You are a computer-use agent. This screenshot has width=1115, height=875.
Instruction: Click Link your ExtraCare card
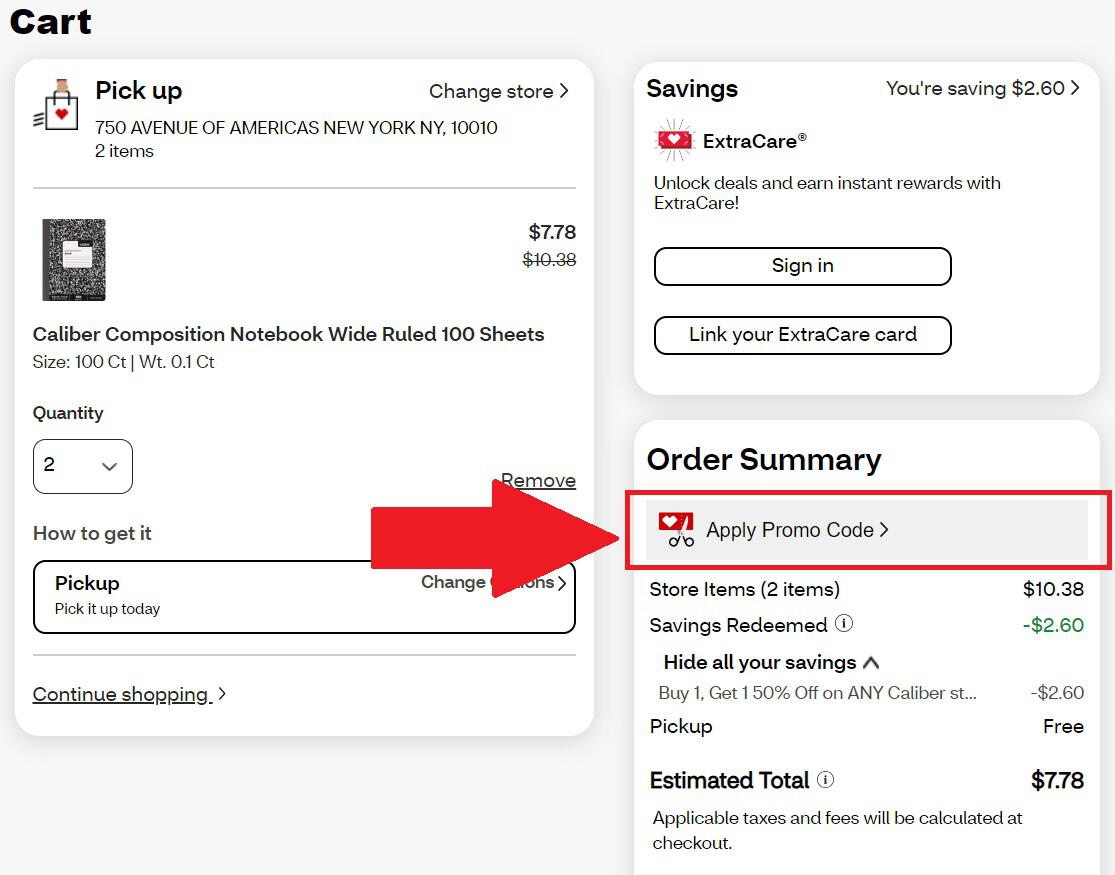tap(802, 335)
